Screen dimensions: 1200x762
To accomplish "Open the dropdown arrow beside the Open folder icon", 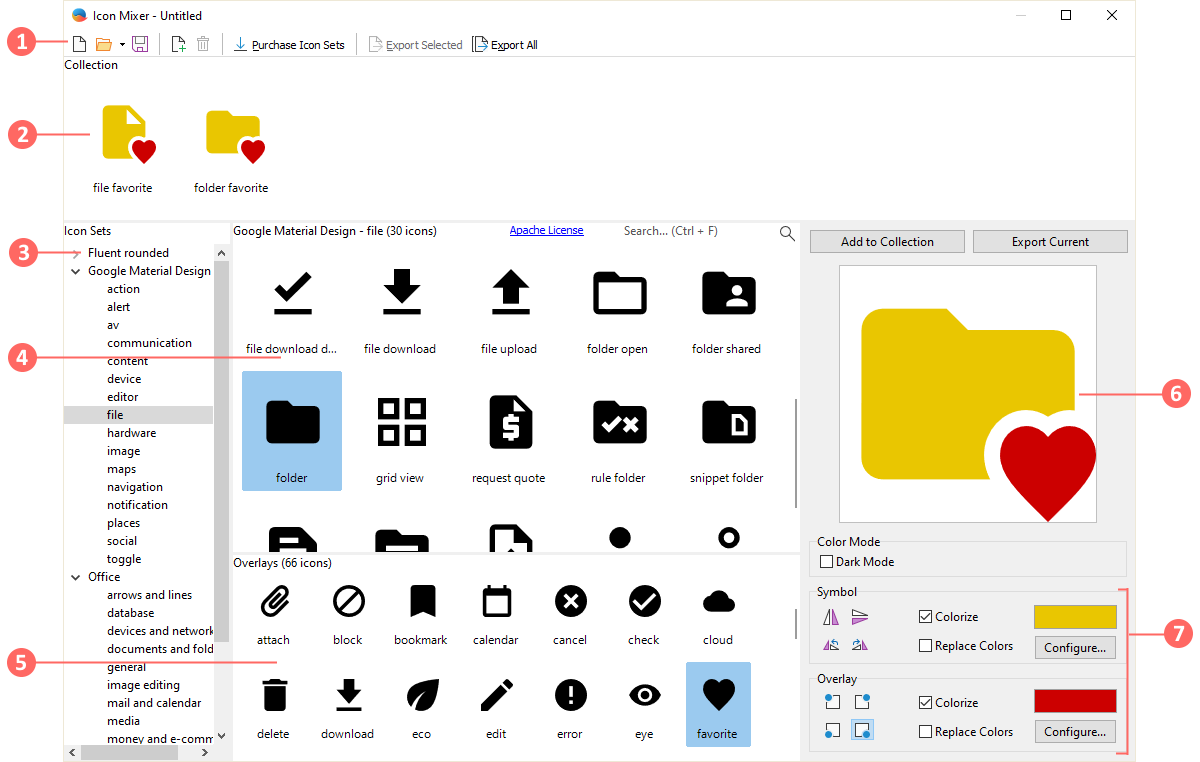I will 122,45.
